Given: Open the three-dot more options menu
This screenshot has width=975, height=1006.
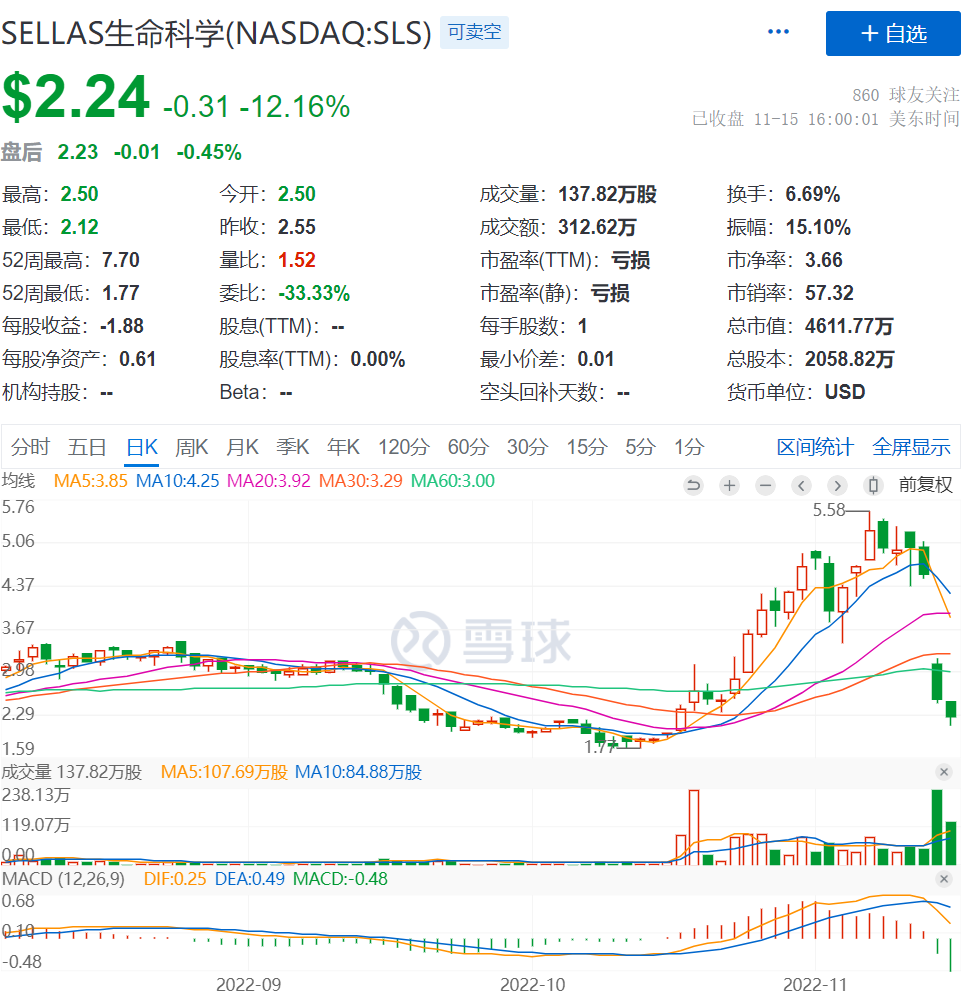Looking at the screenshot, I should 778,32.
